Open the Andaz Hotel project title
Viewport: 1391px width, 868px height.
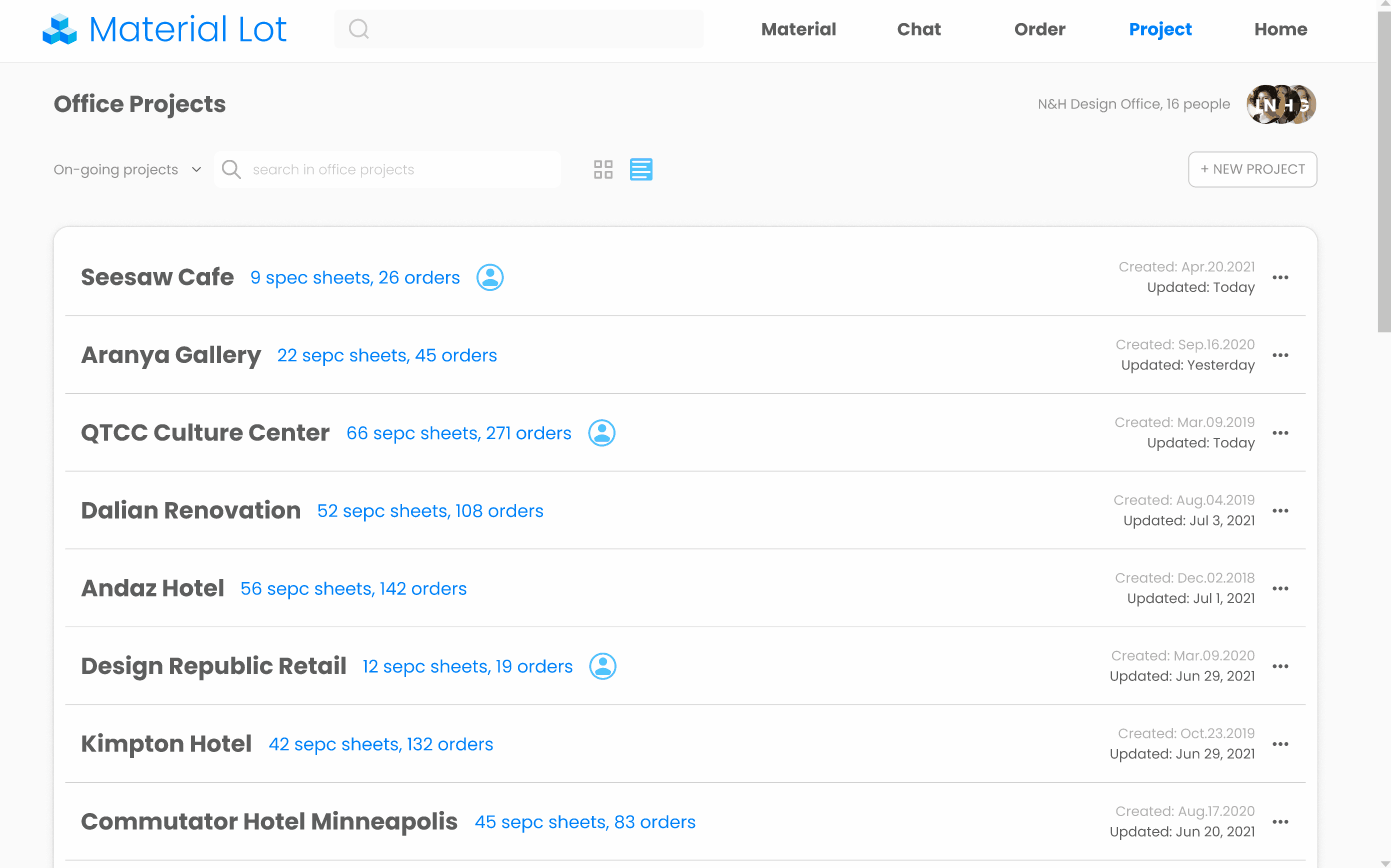[153, 588]
